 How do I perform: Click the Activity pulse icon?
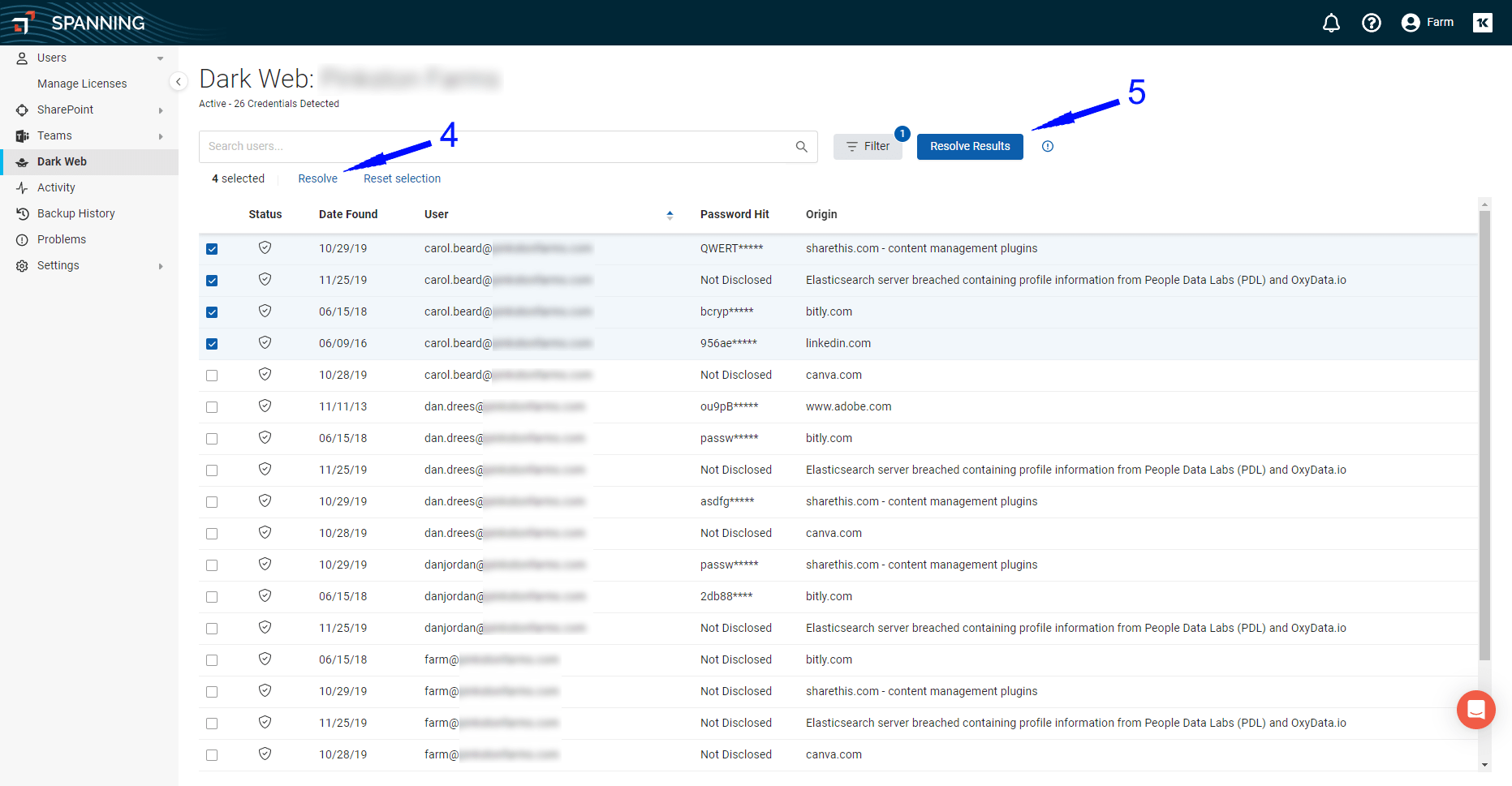point(22,188)
